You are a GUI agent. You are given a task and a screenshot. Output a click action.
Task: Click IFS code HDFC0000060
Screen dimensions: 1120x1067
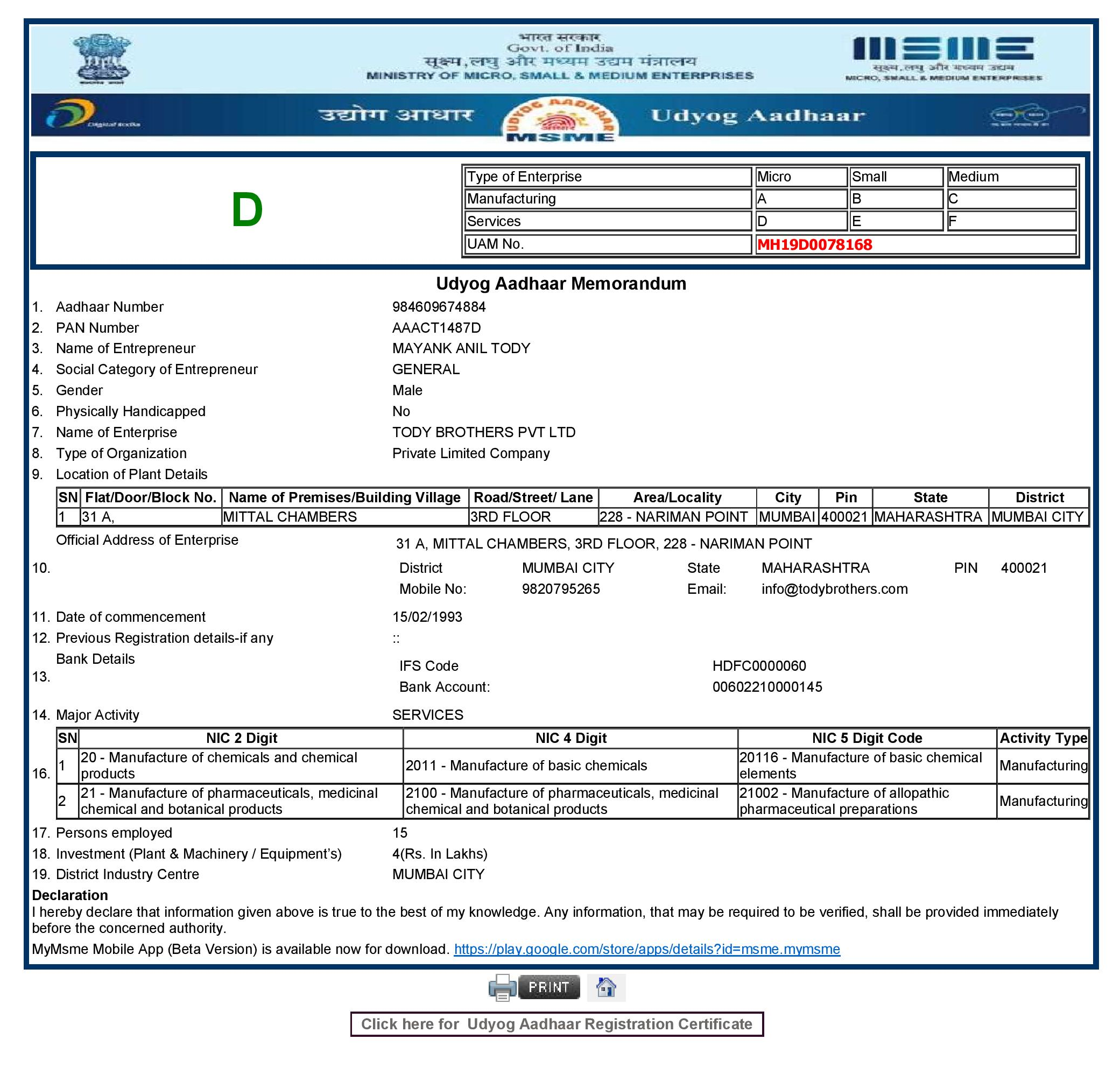(x=759, y=666)
